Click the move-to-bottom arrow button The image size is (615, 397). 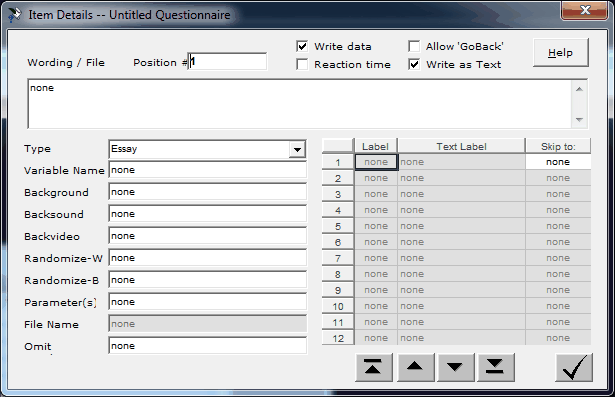(x=495, y=367)
